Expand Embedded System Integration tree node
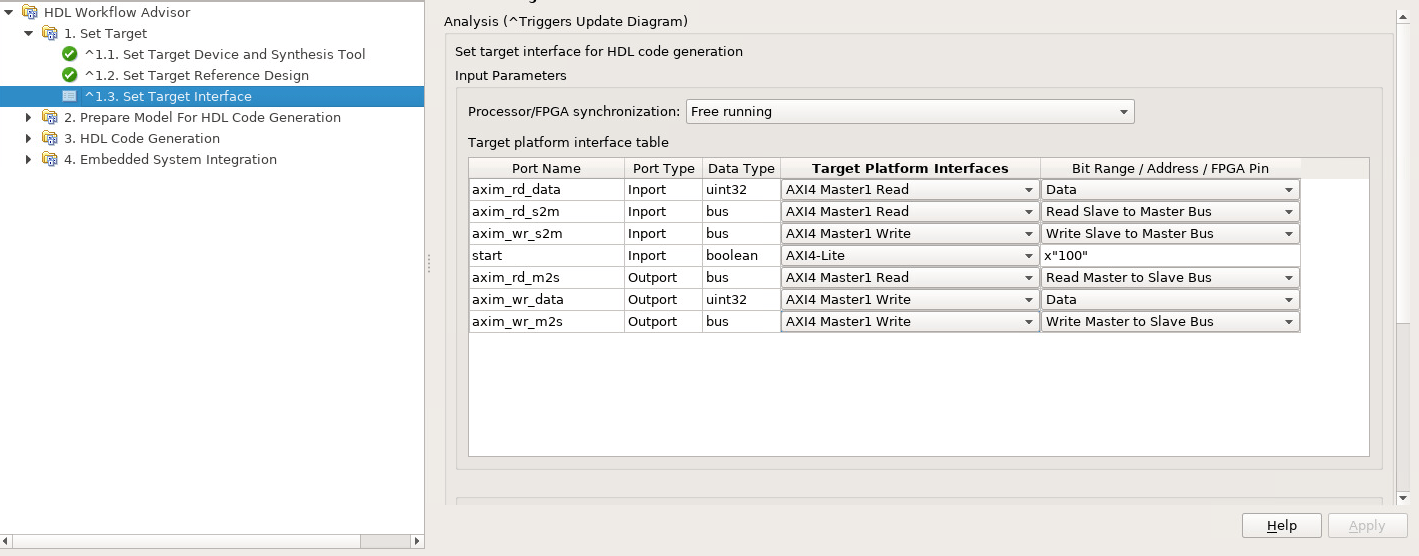This screenshot has height=556, width=1419. [29, 160]
